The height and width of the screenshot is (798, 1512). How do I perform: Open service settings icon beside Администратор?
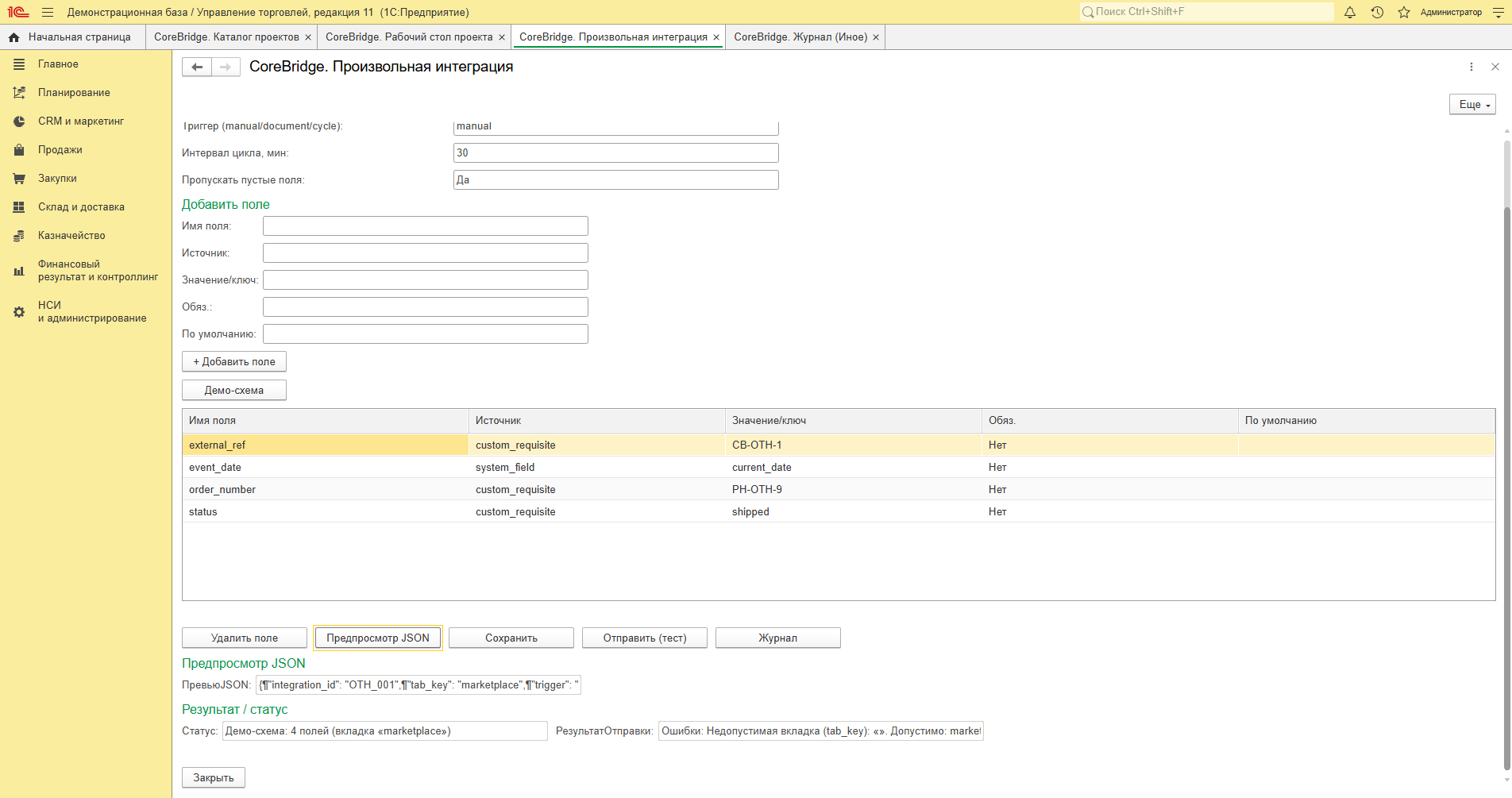[1498, 13]
